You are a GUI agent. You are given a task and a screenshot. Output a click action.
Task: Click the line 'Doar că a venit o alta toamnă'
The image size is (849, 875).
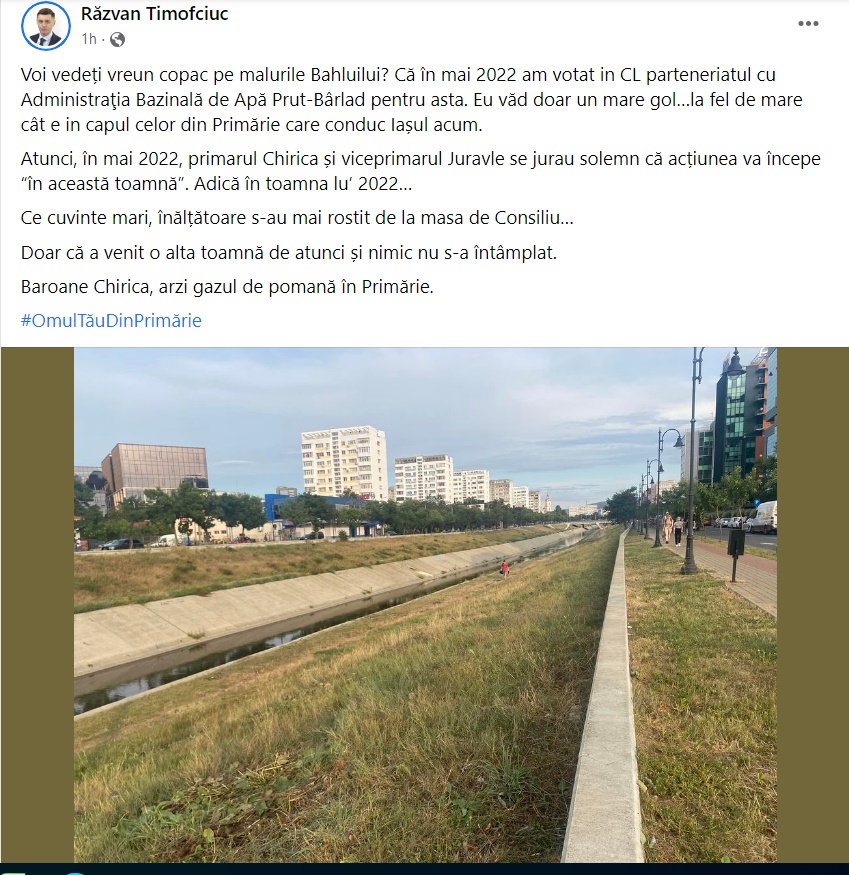coord(289,253)
